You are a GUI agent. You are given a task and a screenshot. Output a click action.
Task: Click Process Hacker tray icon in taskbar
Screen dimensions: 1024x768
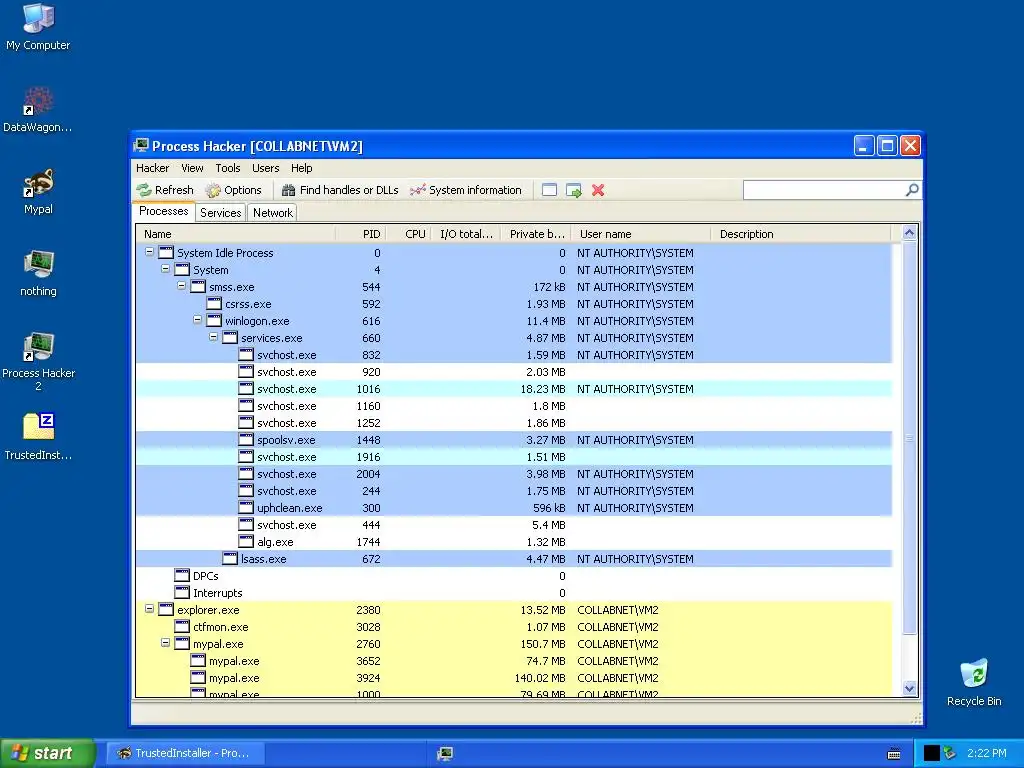[x=445, y=754]
